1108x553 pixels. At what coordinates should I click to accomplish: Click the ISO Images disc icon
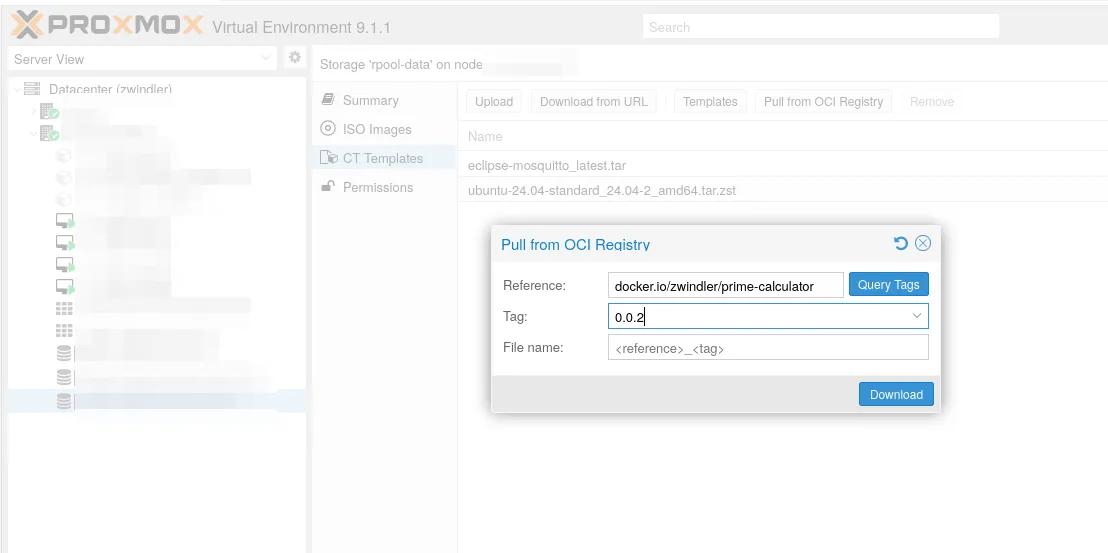328,129
